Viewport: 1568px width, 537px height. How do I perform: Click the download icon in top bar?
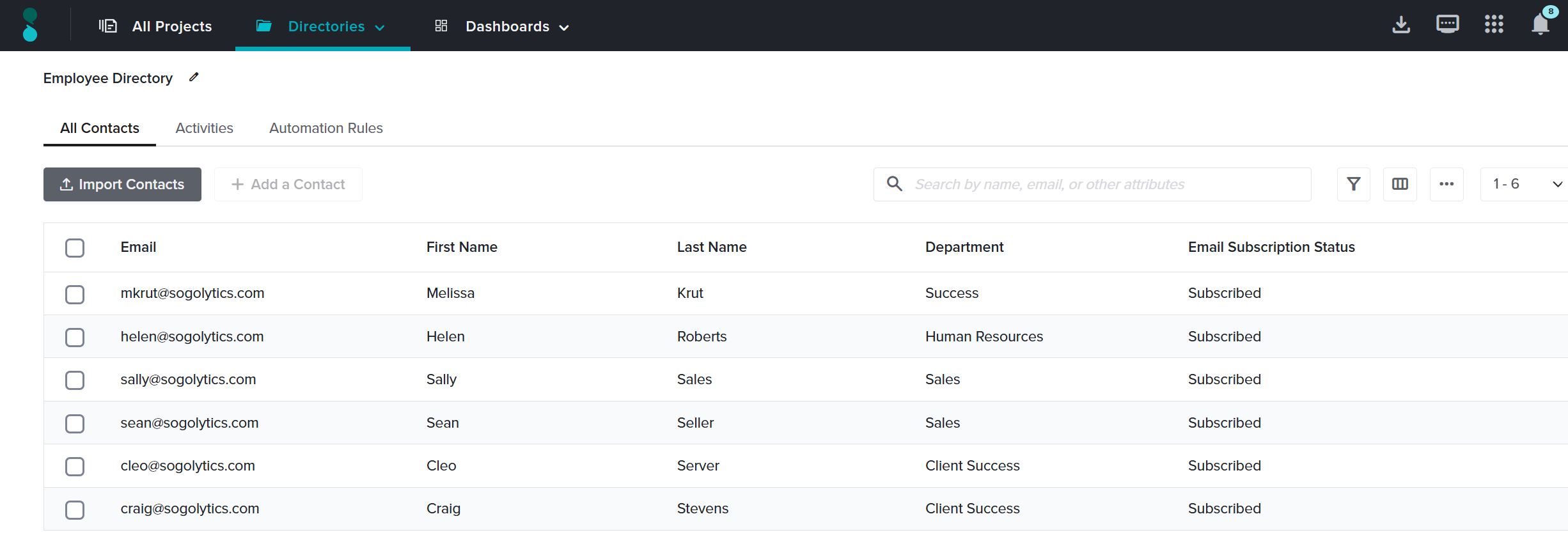point(1401,25)
